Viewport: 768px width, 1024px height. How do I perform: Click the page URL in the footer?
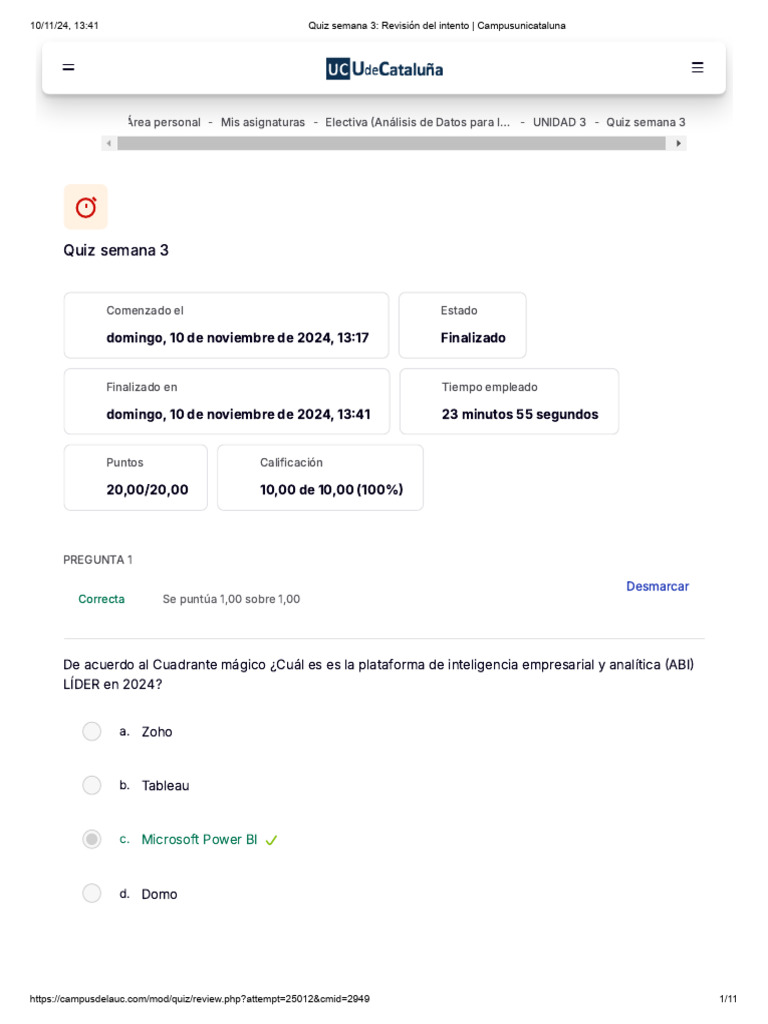click(x=199, y=999)
